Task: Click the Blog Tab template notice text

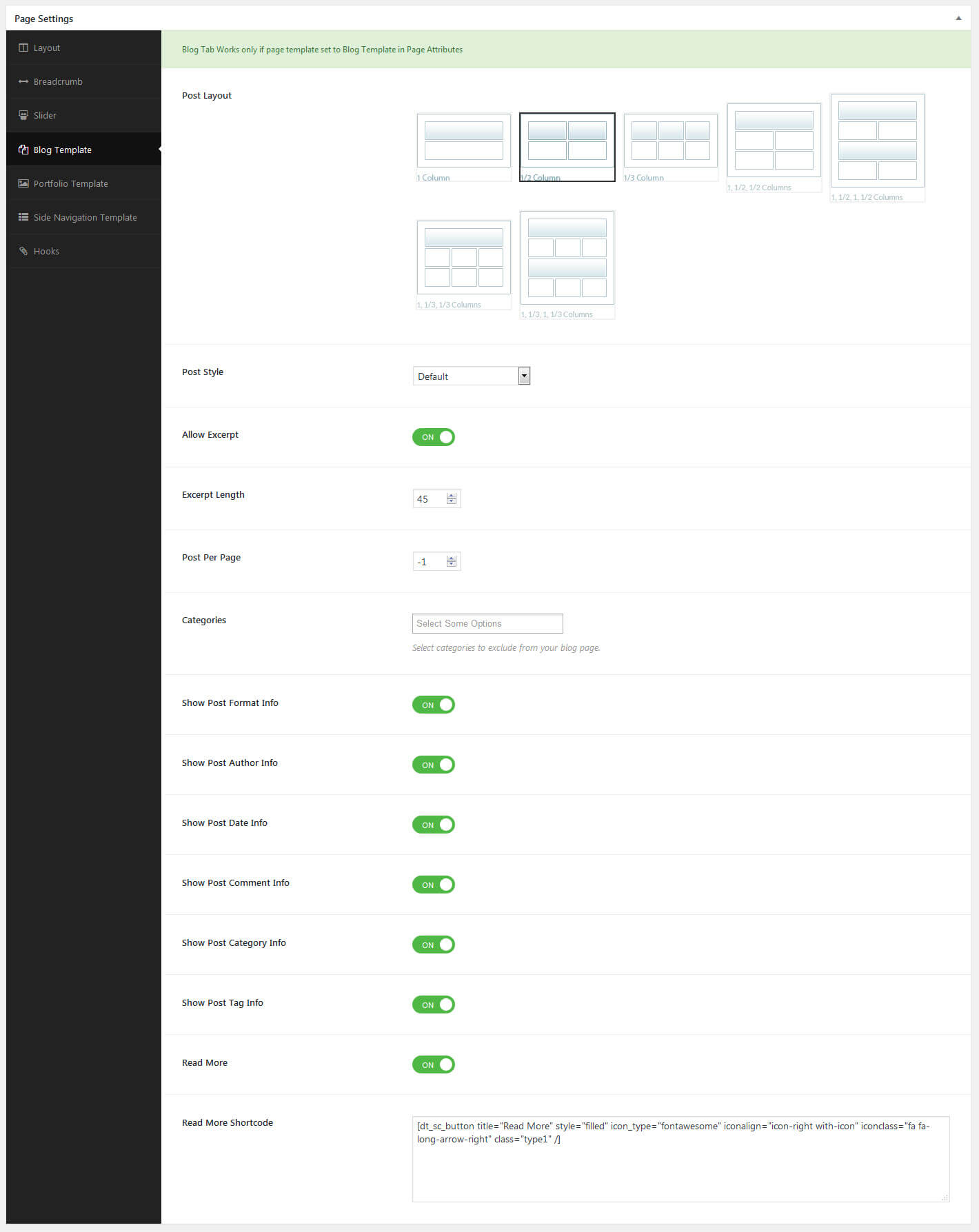Action: (x=322, y=50)
